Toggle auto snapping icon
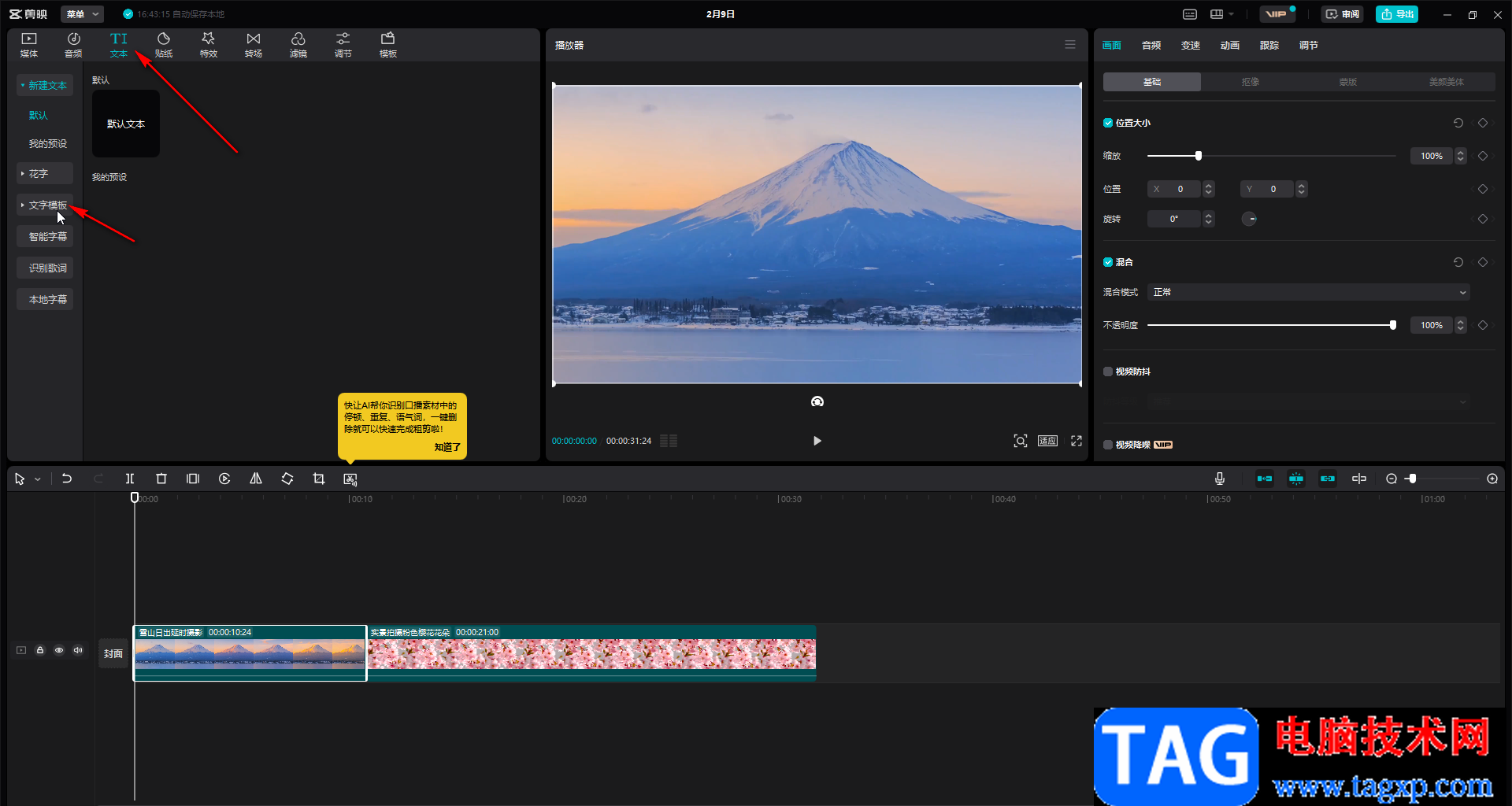Viewport: 1512px width, 806px height. 1296,479
